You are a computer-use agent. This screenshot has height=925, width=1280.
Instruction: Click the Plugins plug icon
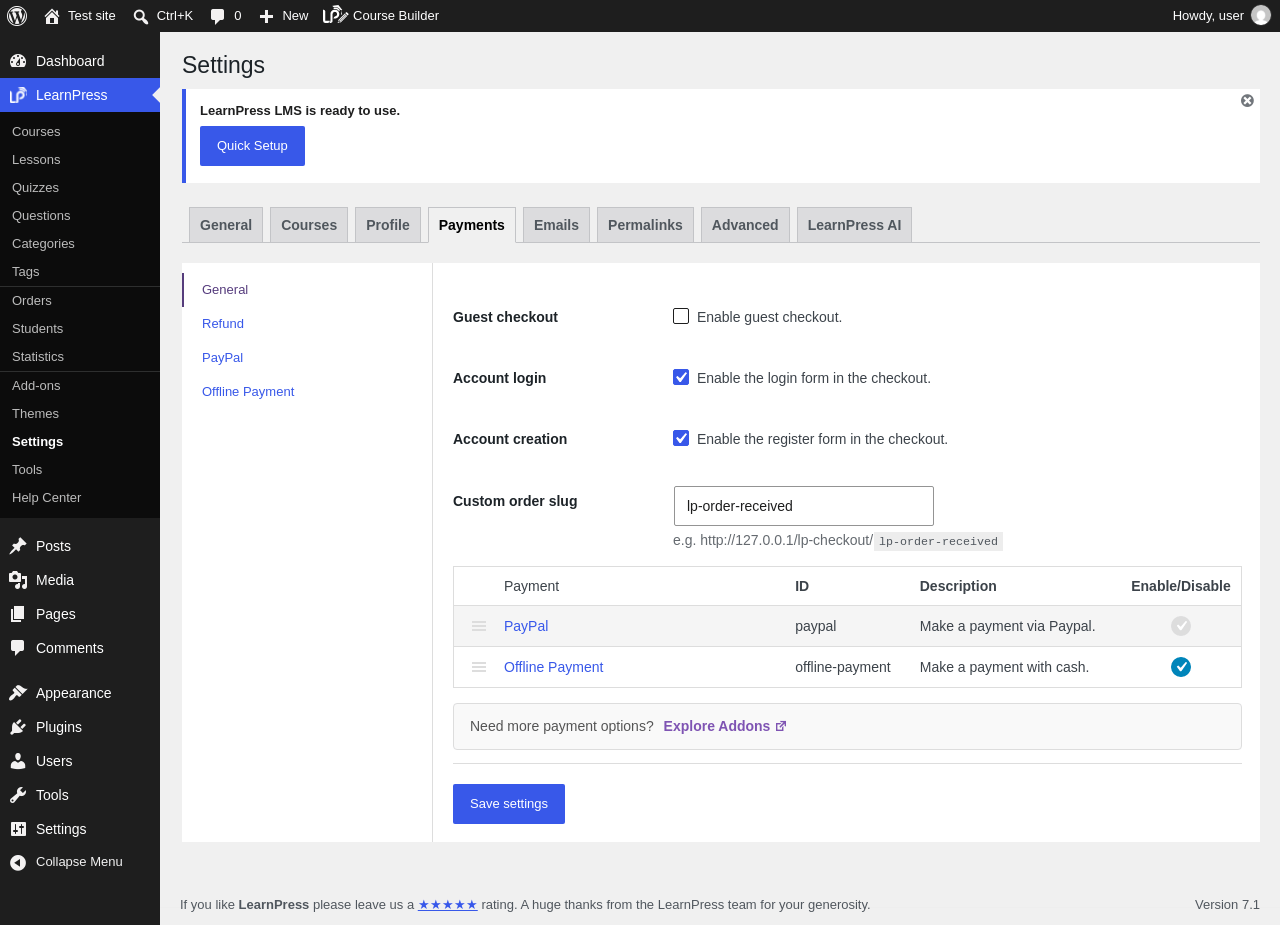(18, 727)
